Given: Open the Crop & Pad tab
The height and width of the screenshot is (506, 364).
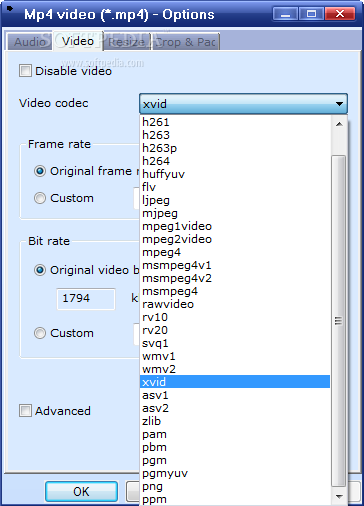Looking at the screenshot, I should point(186,42).
